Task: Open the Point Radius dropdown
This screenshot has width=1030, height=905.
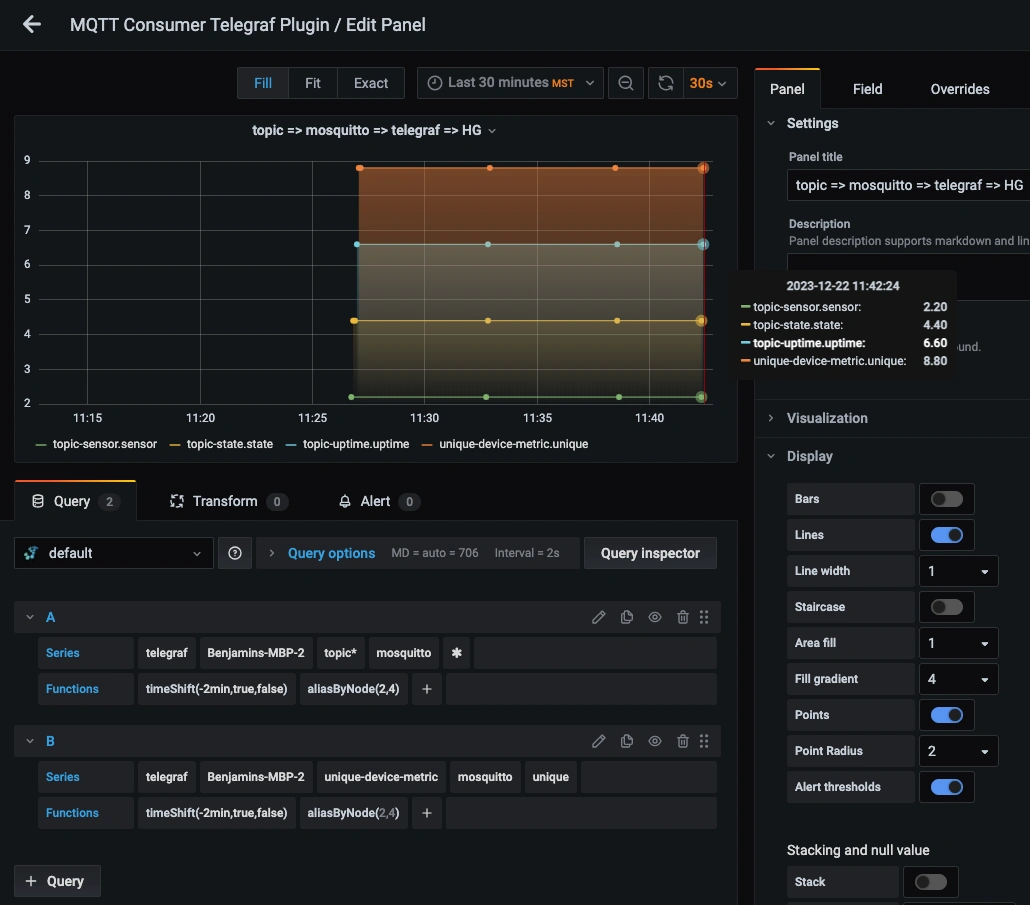Action: [958, 751]
